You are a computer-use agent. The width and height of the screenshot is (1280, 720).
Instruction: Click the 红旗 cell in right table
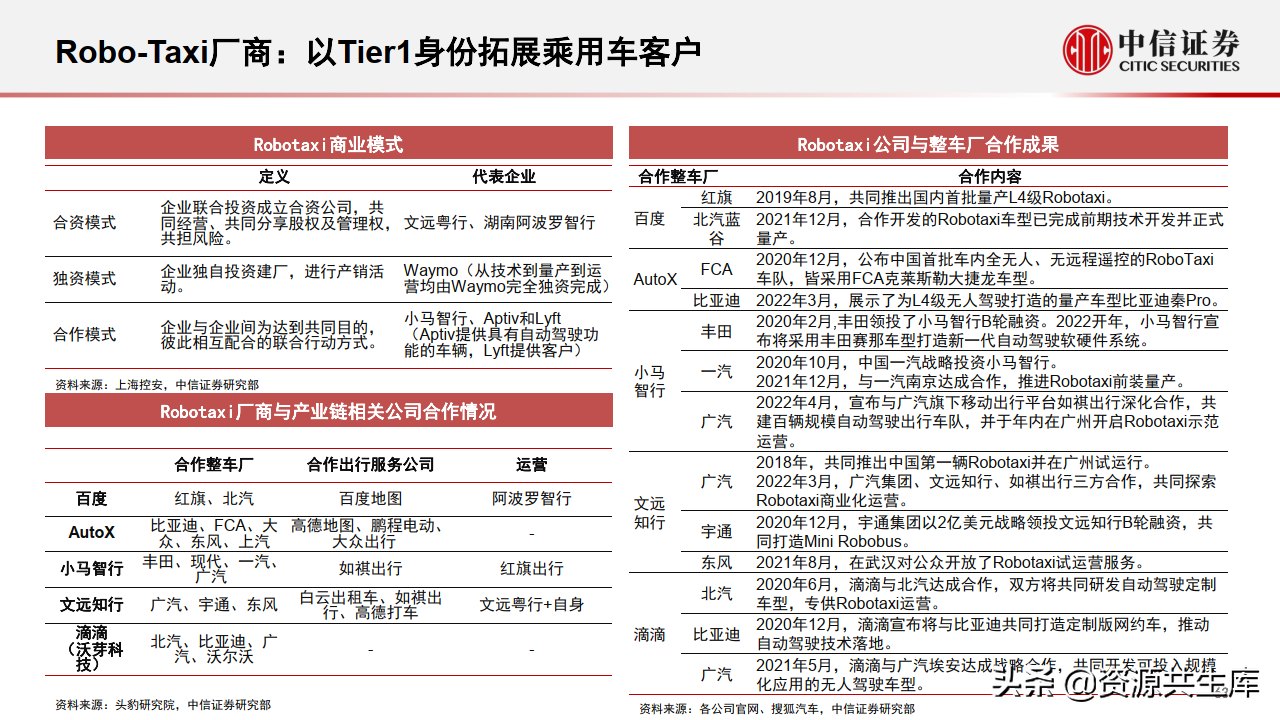point(716,197)
